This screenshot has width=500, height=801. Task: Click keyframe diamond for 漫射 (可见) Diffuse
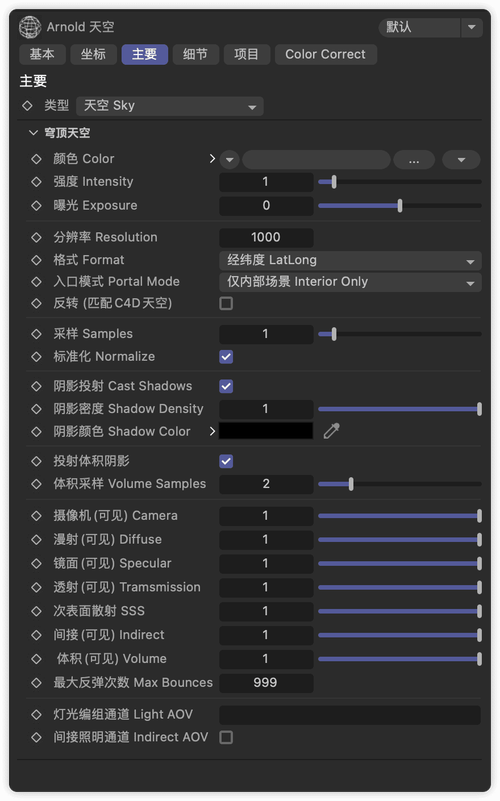36,540
